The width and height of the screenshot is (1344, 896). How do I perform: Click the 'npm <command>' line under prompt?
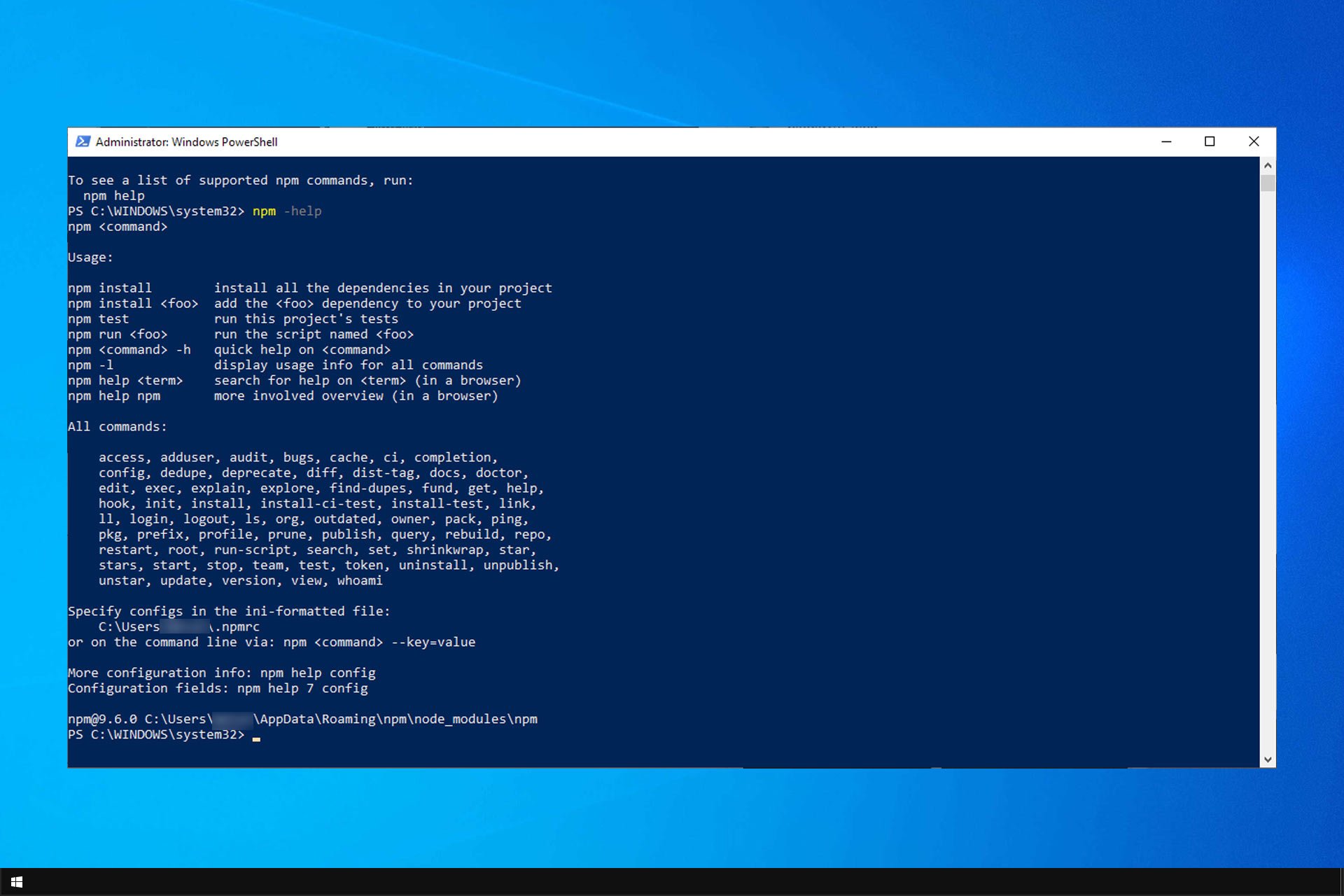tap(118, 227)
